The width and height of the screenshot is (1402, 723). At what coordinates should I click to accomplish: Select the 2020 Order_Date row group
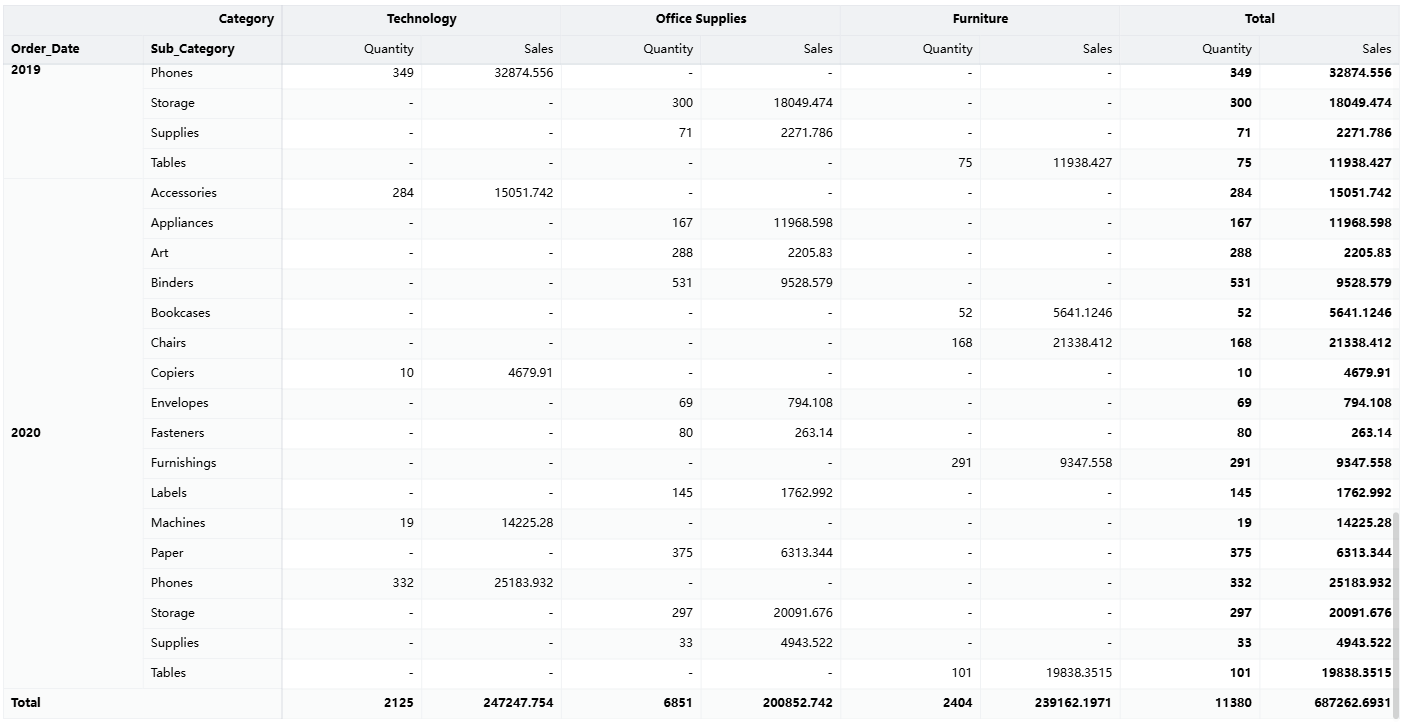coord(26,433)
